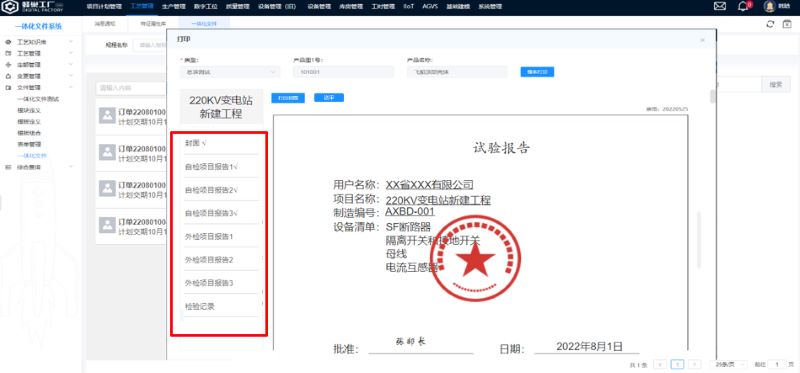800x373 pixels.
Task: Close the 打印 dialog
Action: pyautogui.click(x=703, y=40)
